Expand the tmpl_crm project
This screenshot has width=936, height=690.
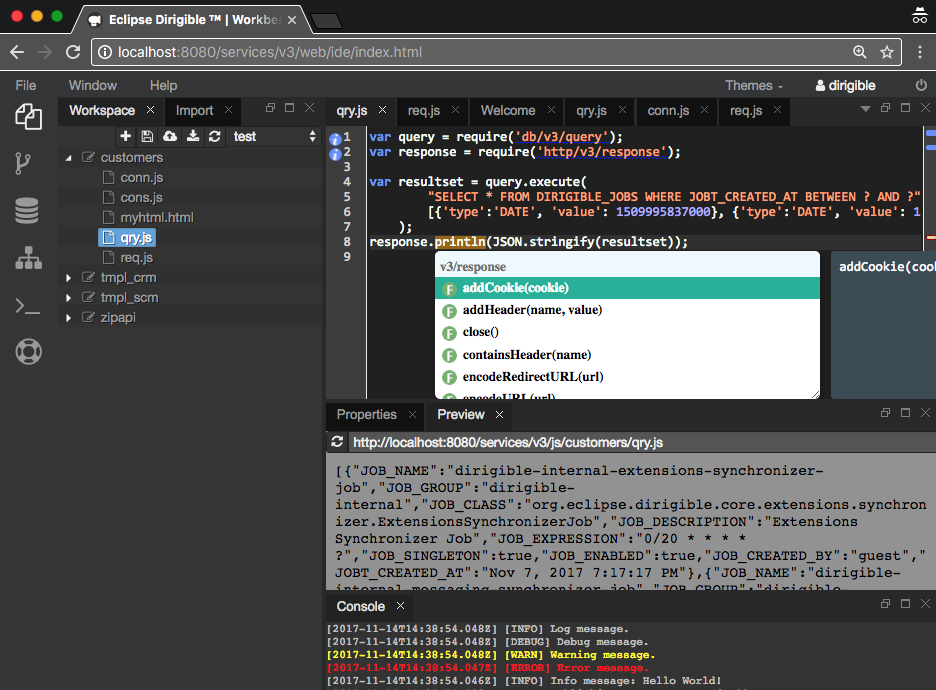point(68,278)
